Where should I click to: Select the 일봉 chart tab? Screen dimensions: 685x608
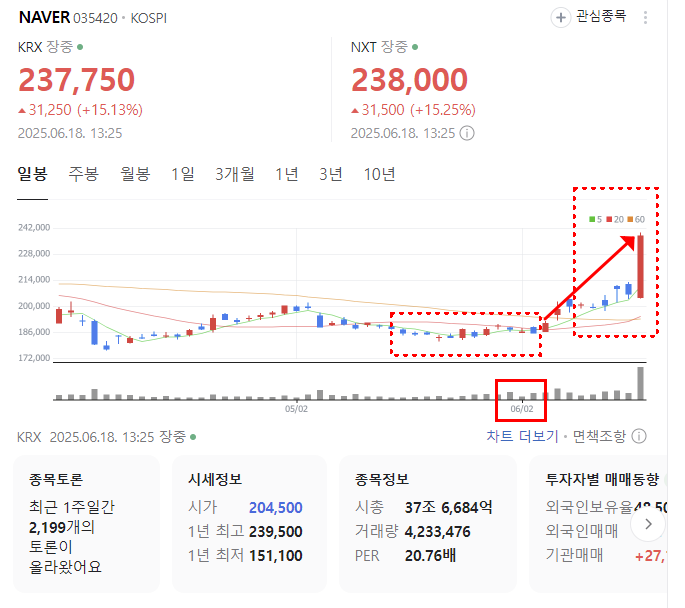point(32,174)
